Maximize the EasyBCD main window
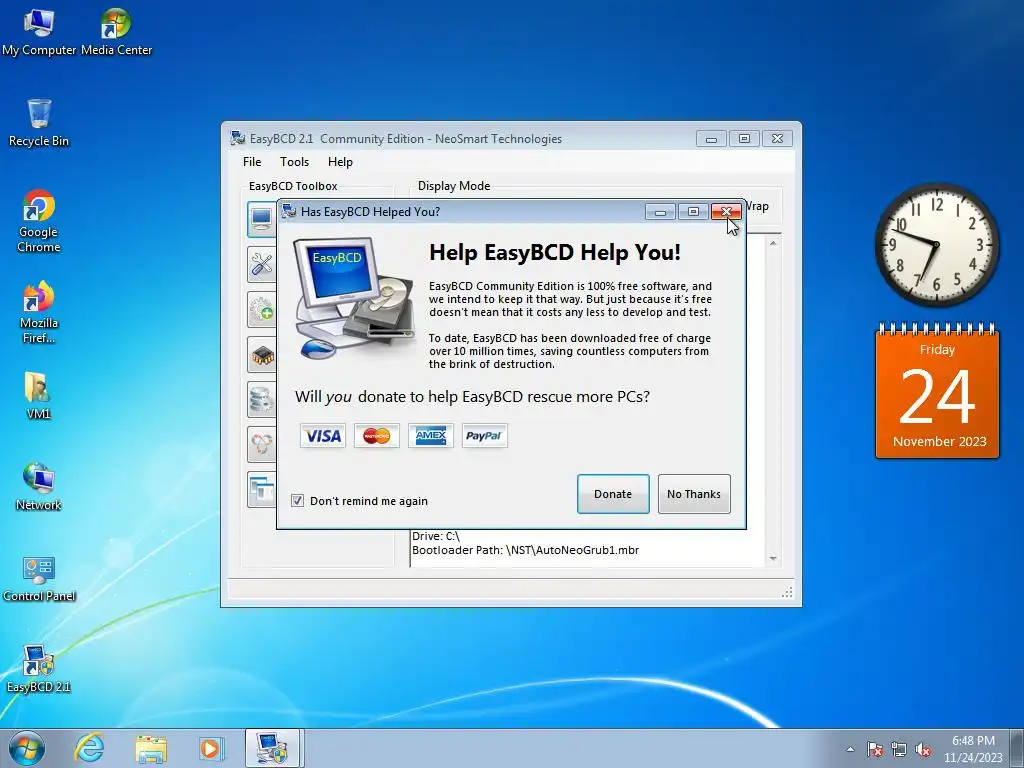Viewport: 1024px width, 768px height. point(744,138)
